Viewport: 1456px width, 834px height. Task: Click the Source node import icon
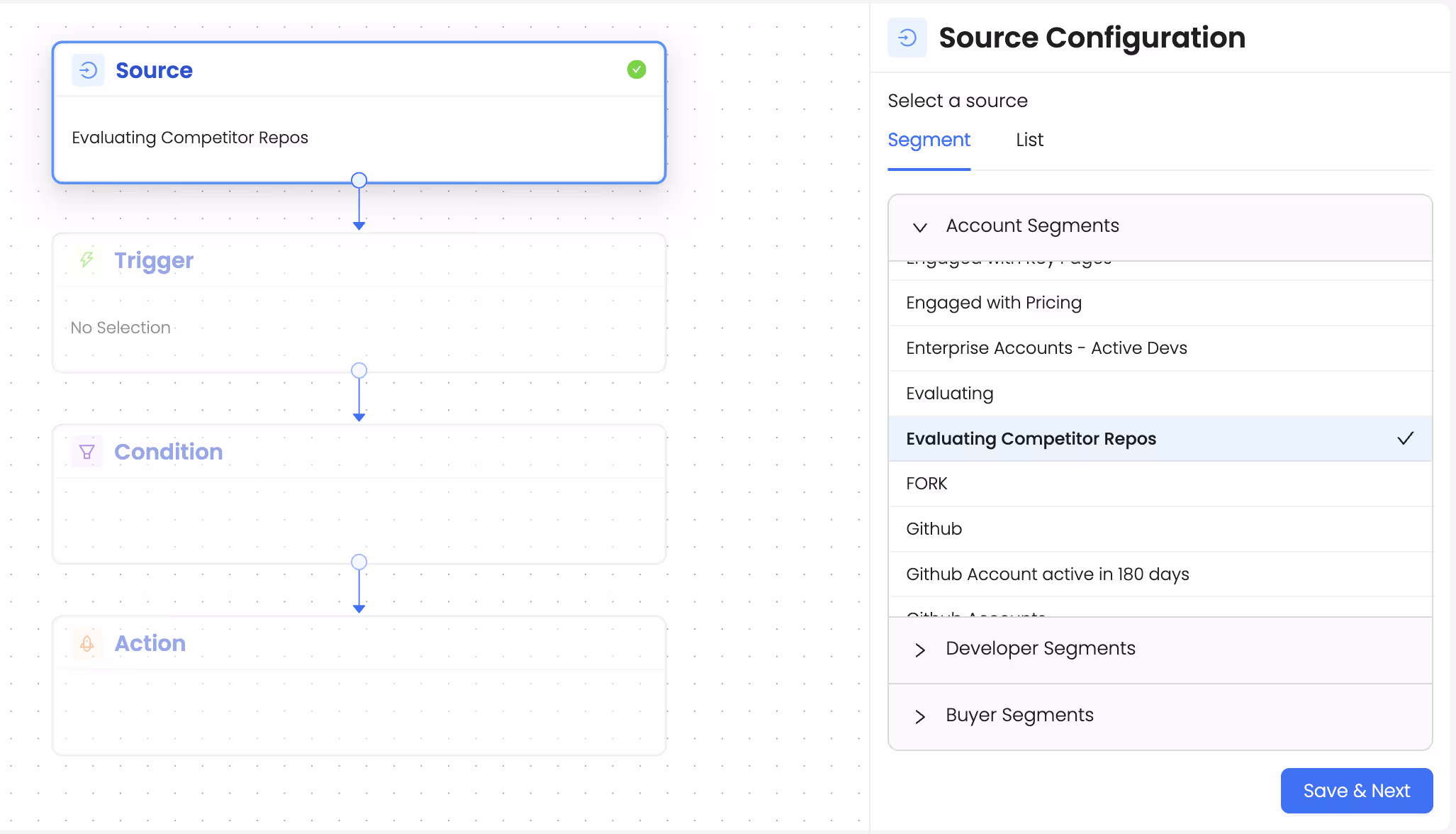[x=88, y=69]
